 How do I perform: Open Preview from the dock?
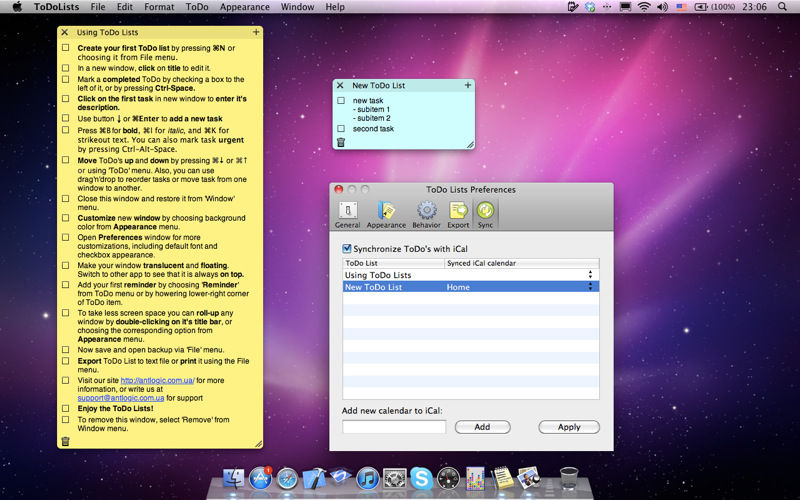pyautogui.click(x=529, y=479)
